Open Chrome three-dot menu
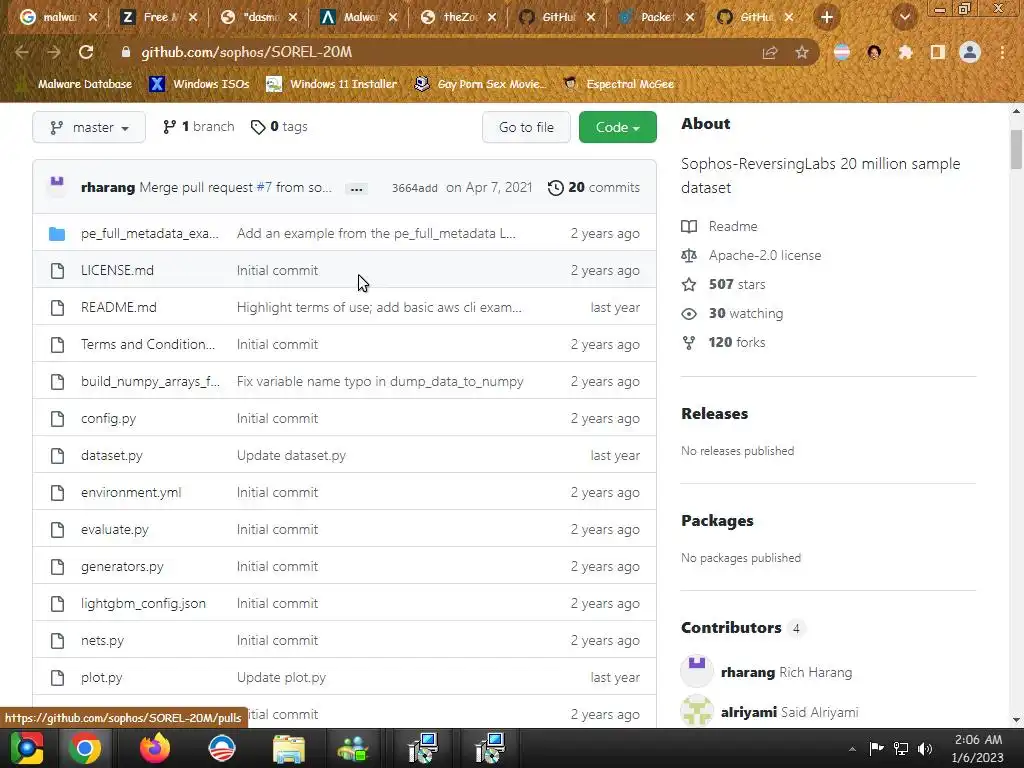Viewport: 1024px width, 768px height. [1002, 52]
